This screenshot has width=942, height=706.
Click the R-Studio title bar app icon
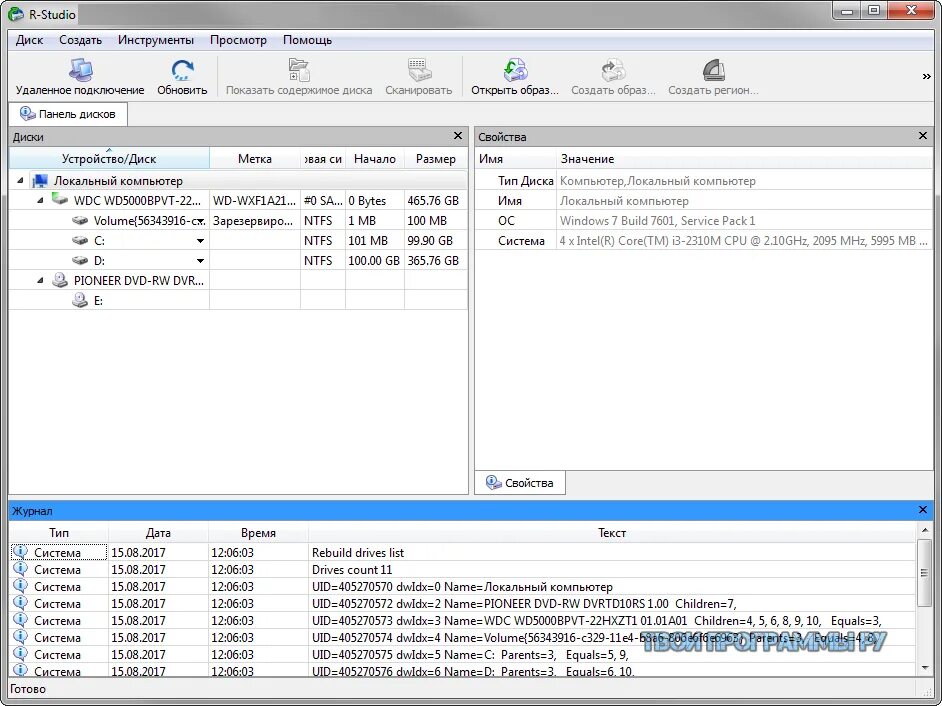[16, 14]
